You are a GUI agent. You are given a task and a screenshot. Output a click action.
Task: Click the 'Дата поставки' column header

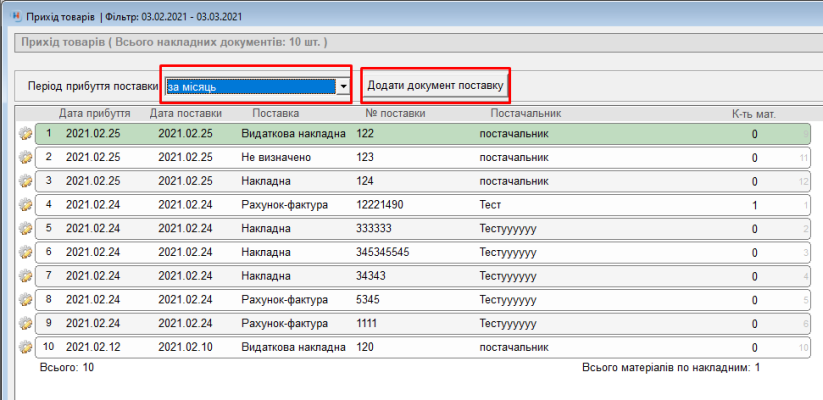(x=184, y=113)
